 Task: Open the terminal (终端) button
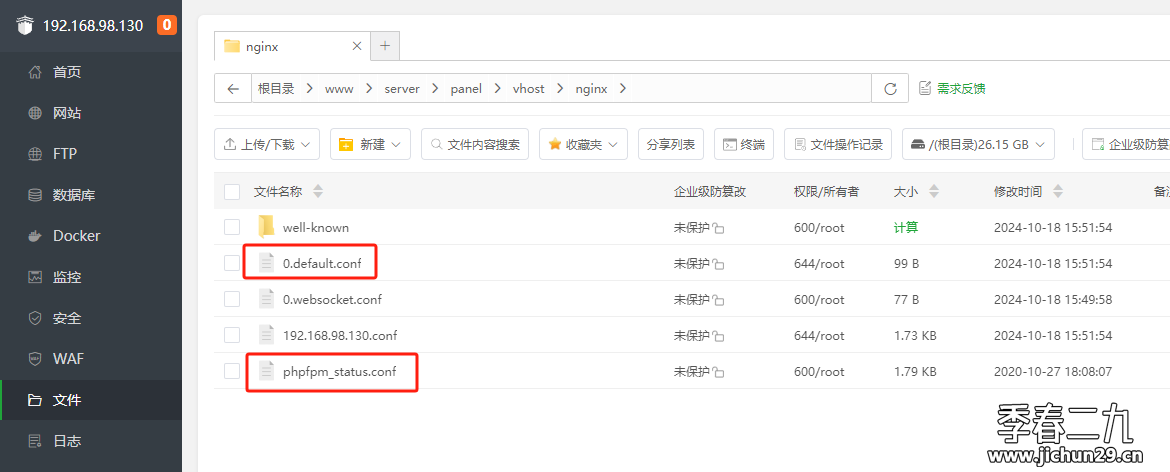point(743,144)
